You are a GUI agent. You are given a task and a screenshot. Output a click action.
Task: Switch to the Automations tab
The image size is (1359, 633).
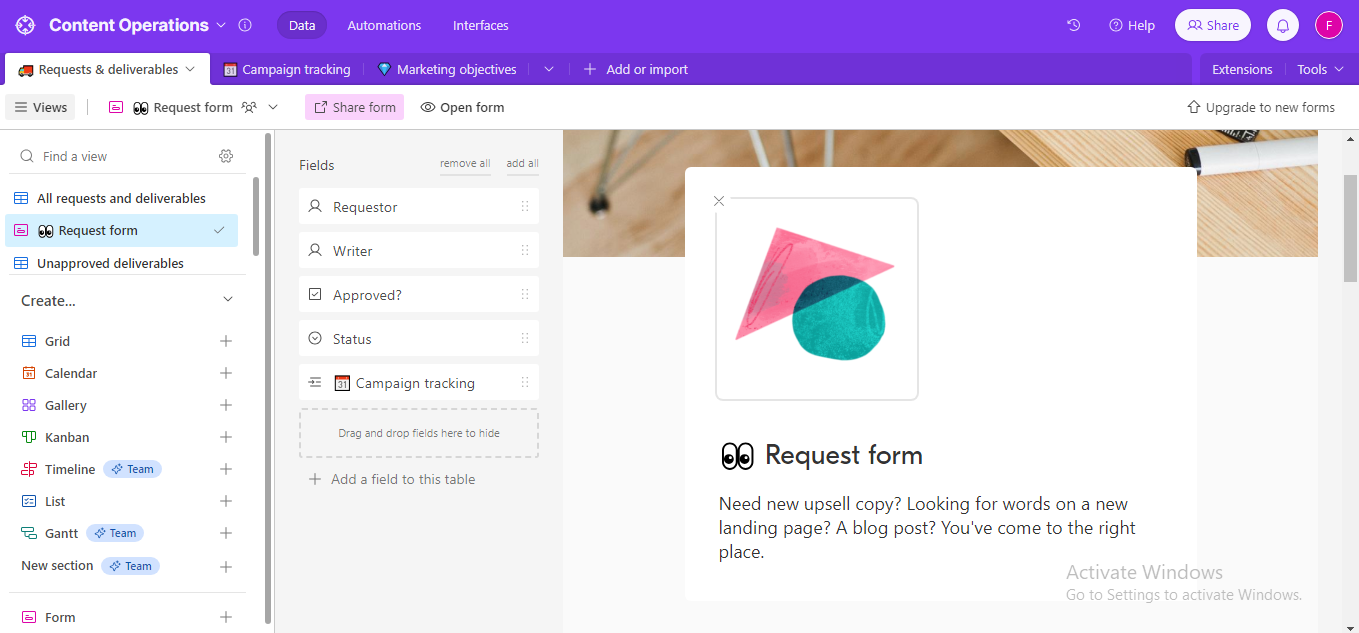pyautogui.click(x=384, y=25)
